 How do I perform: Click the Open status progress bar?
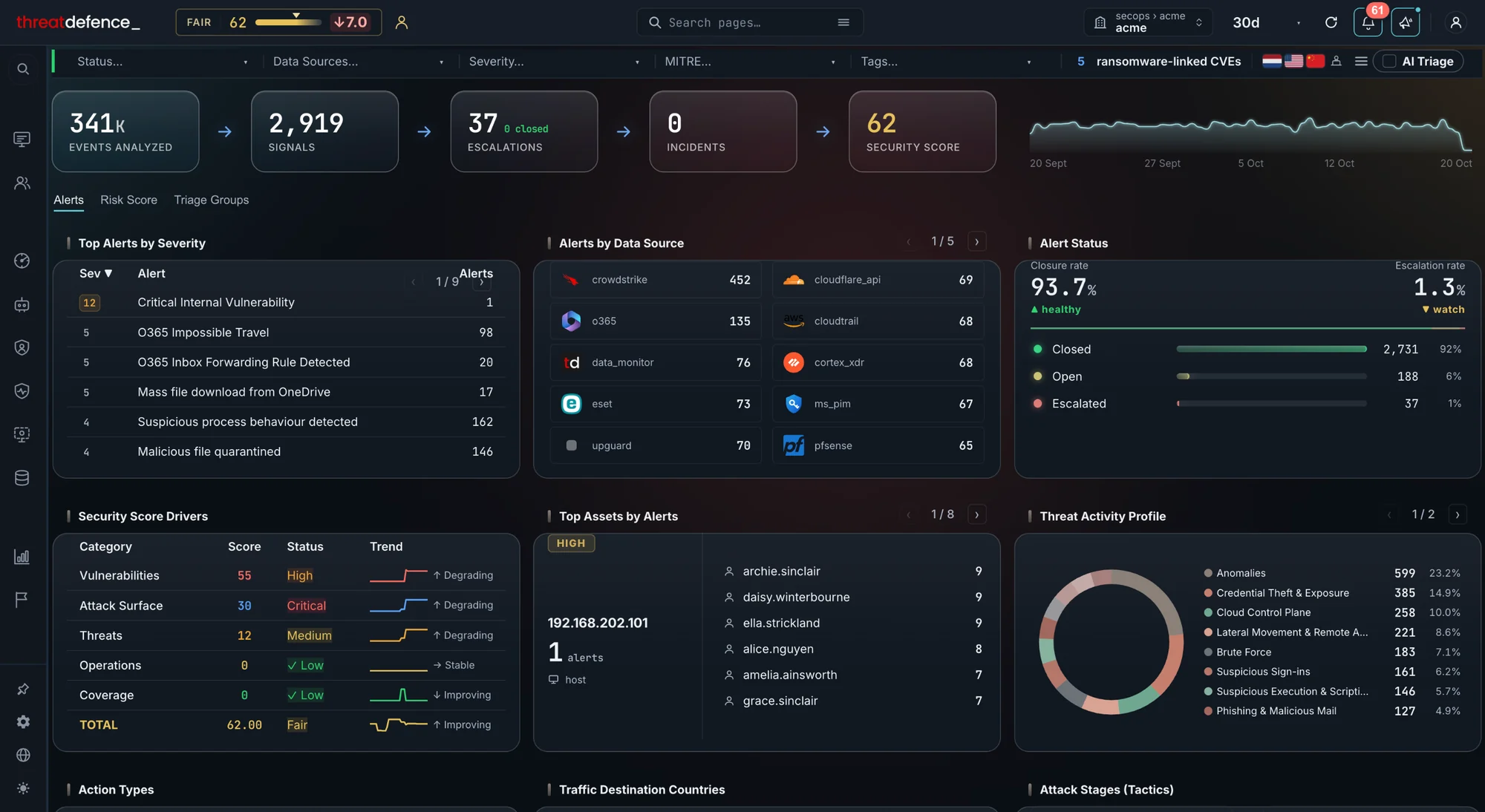(x=1271, y=376)
